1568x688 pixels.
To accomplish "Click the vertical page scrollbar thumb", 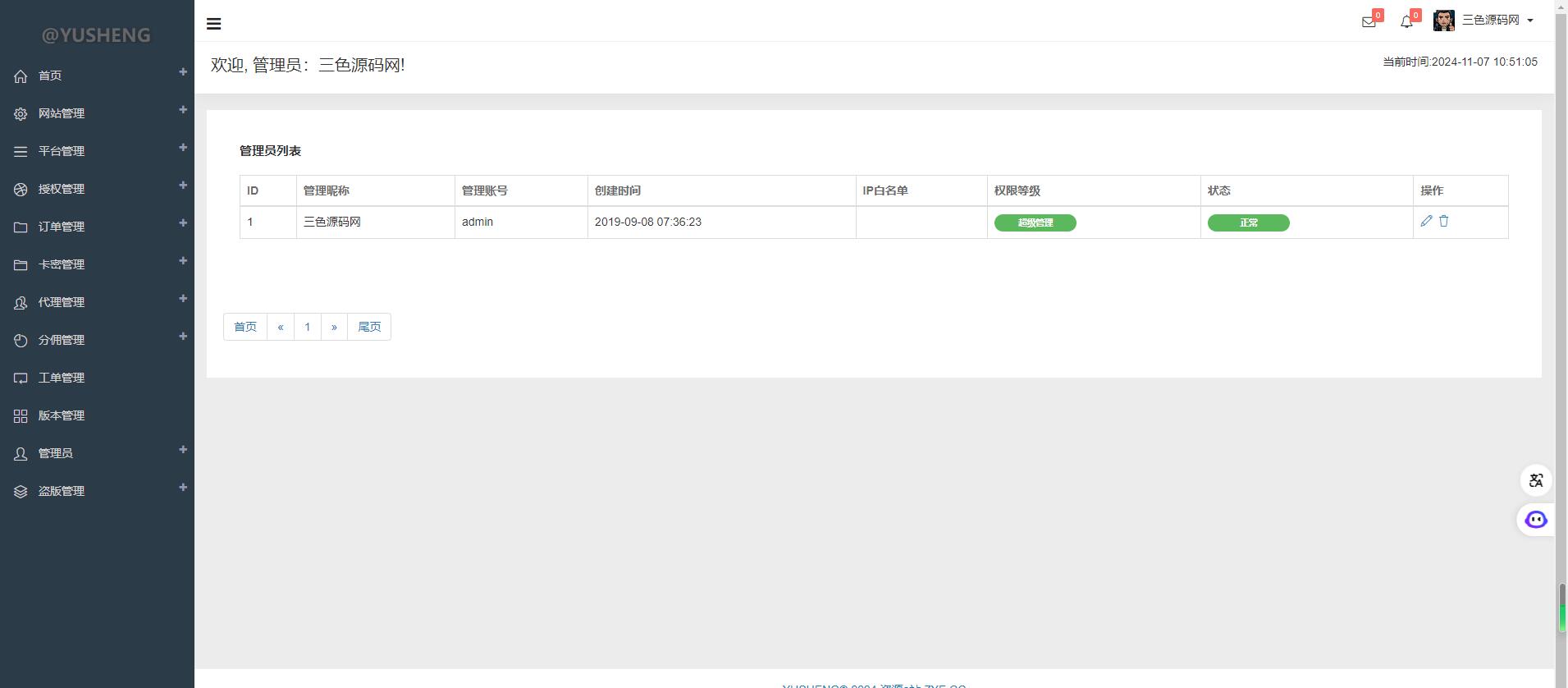I will pos(1561,608).
